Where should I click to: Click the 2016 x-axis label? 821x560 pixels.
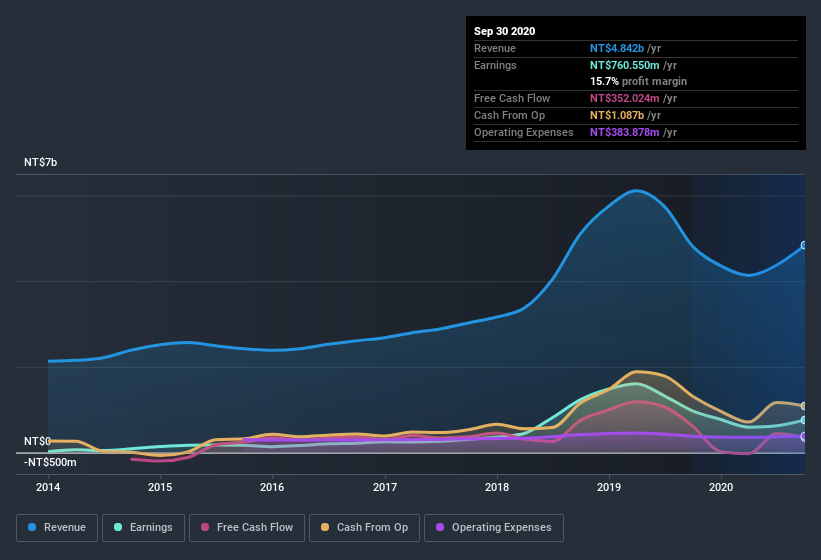pos(272,487)
